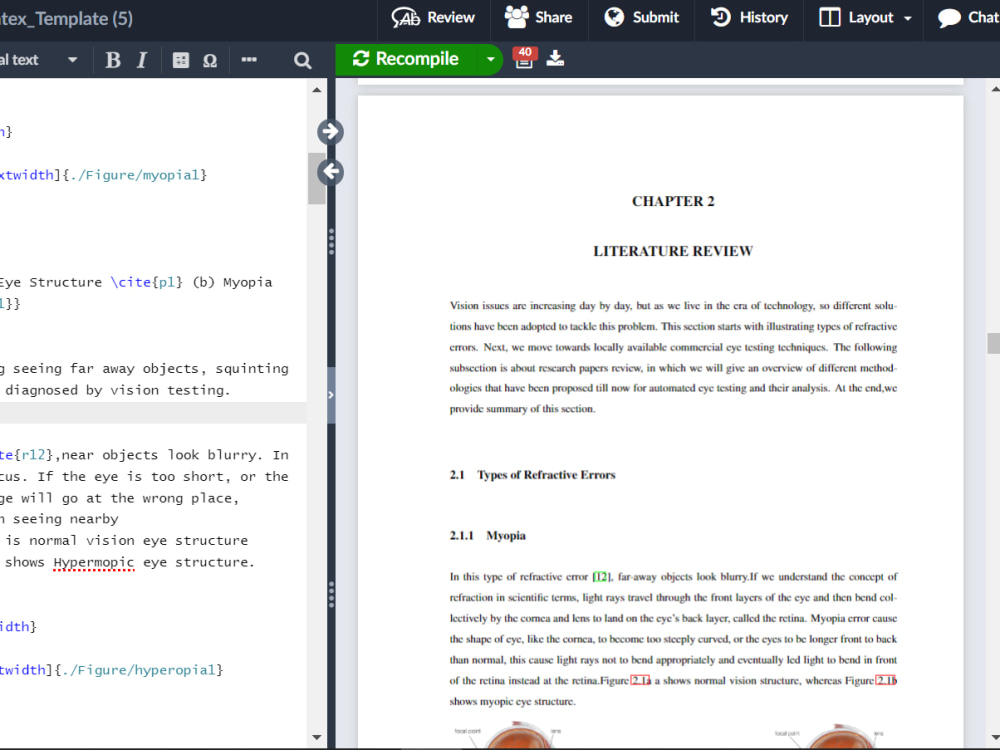Image resolution: width=1000 pixels, height=750 pixels.
Task: Open the Recompile options dropdown arrow
Action: 490,59
